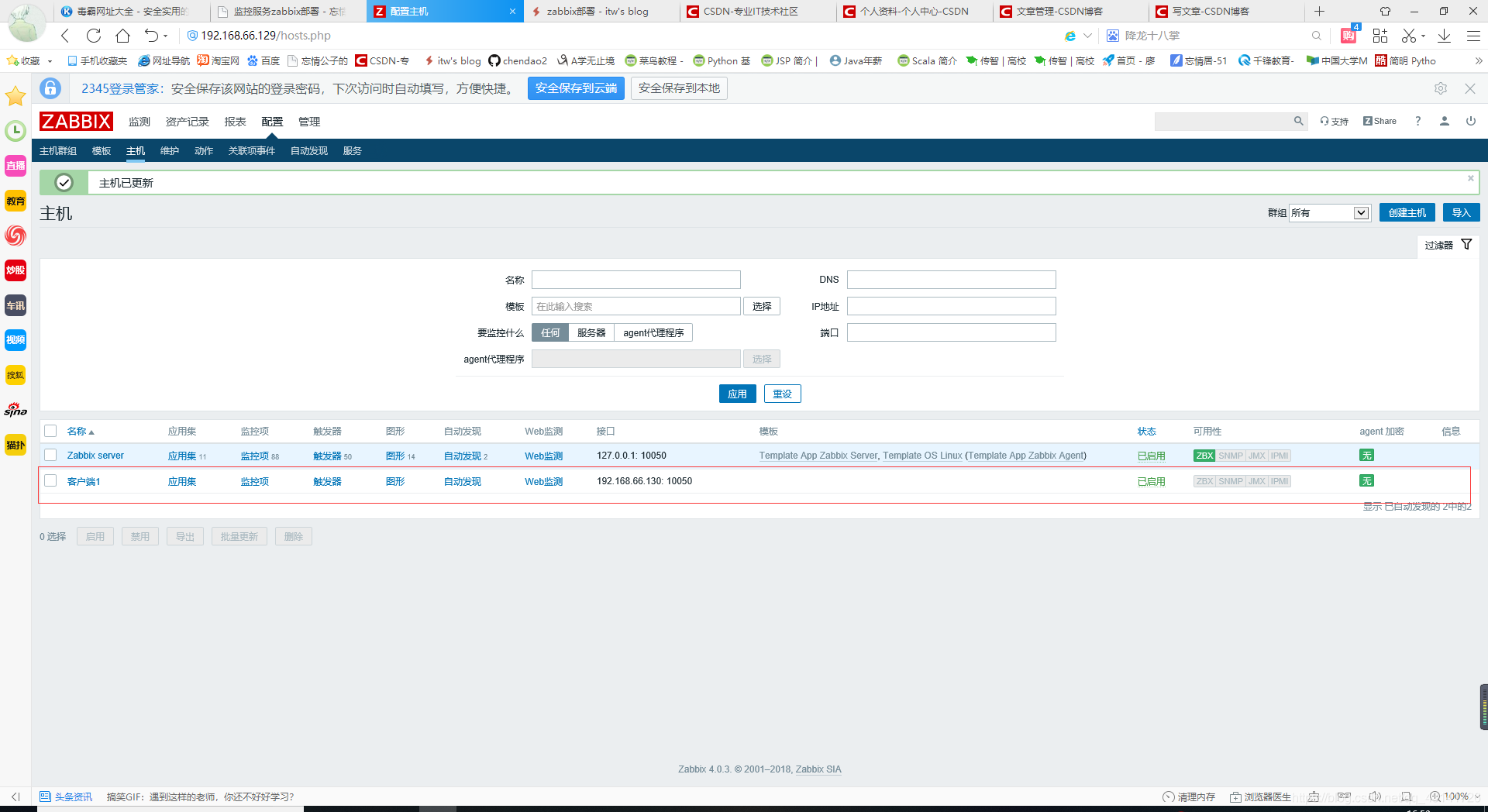Screen dimensions: 1488x812
Task: Expand the browser undo dropdown arrow
Action: [165, 36]
